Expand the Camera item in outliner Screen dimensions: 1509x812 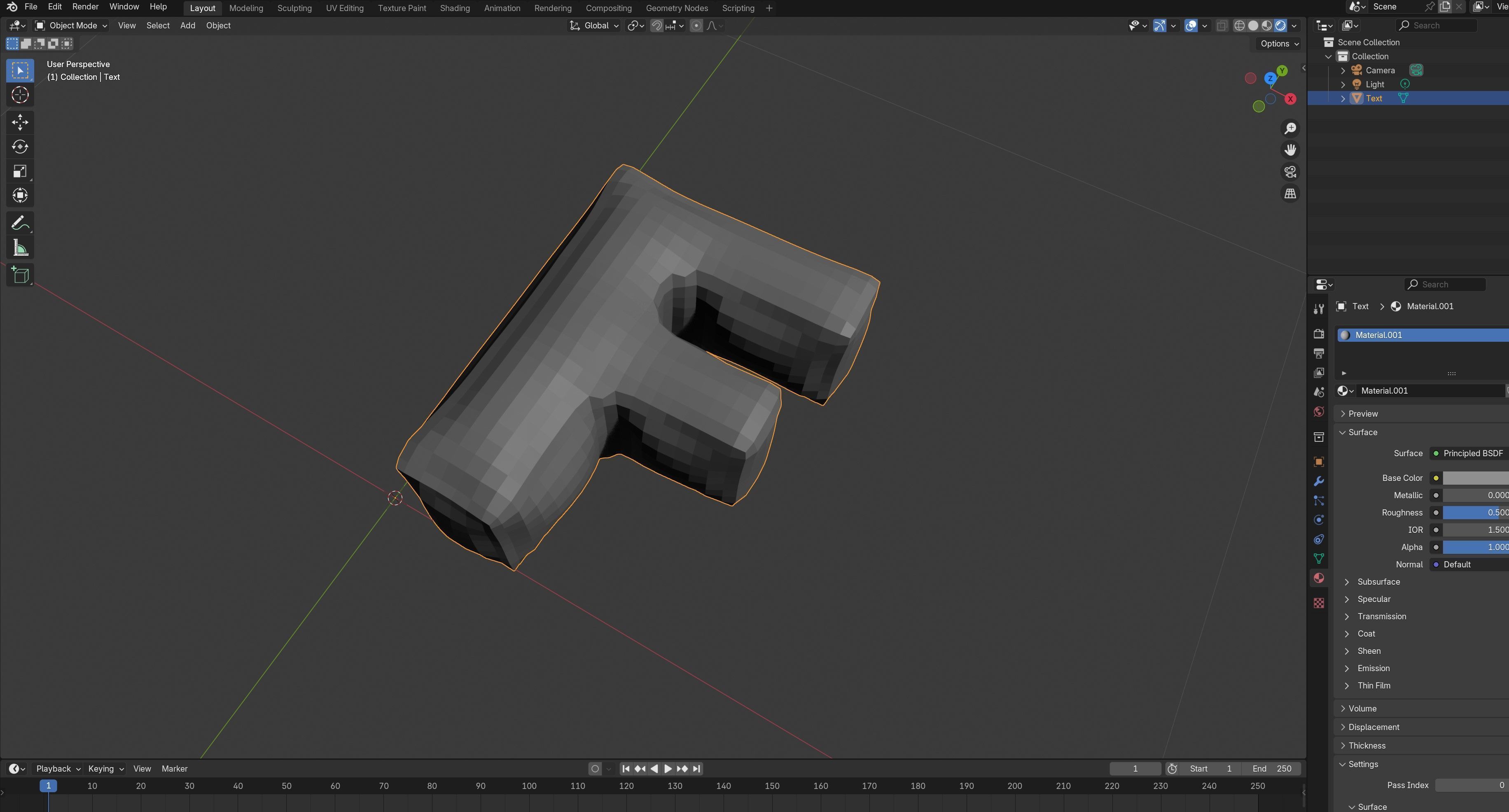(1343, 70)
